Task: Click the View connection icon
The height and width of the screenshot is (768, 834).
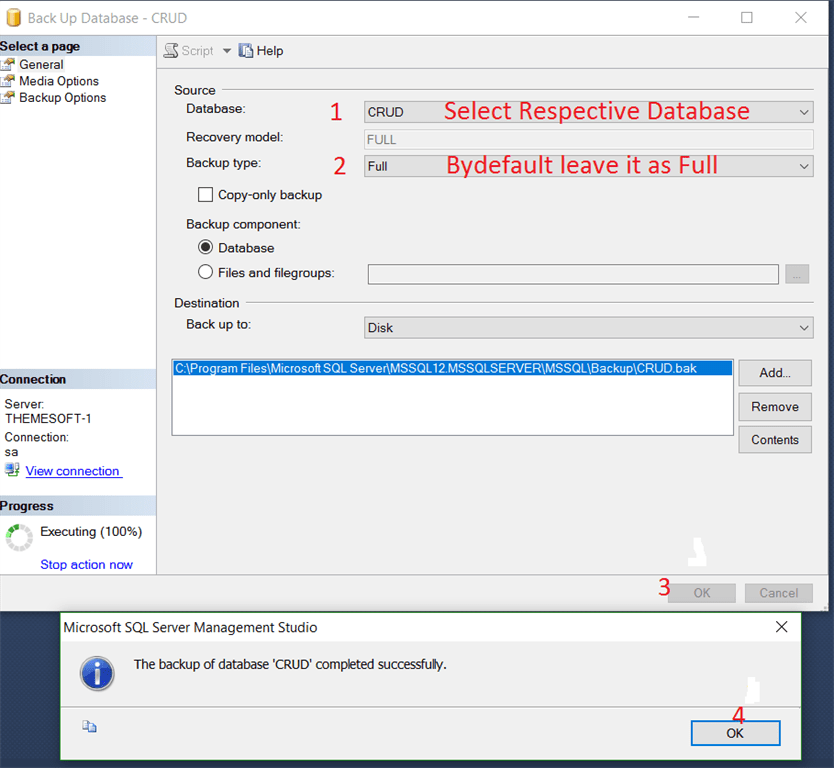Action: pyautogui.click(x=12, y=470)
